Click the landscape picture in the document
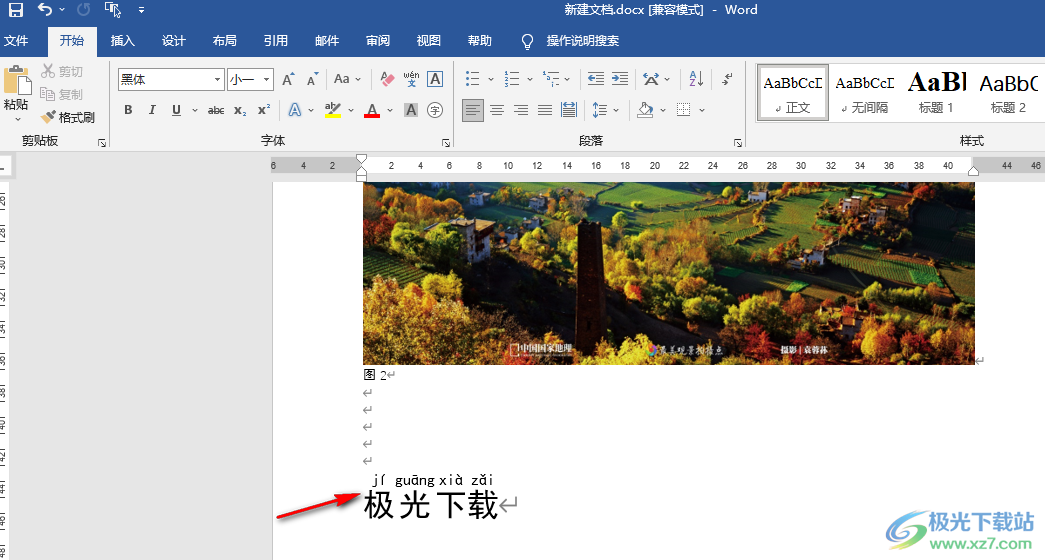Image resolution: width=1045 pixels, height=560 pixels. click(668, 273)
